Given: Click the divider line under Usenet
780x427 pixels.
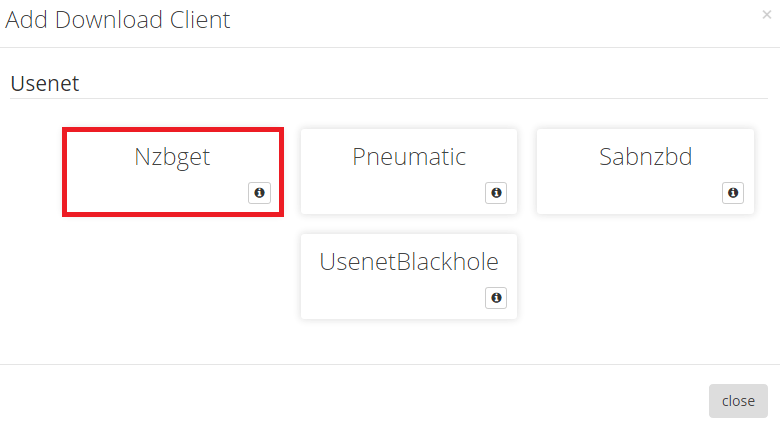Looking at the screenshot, I should point(390,98).
